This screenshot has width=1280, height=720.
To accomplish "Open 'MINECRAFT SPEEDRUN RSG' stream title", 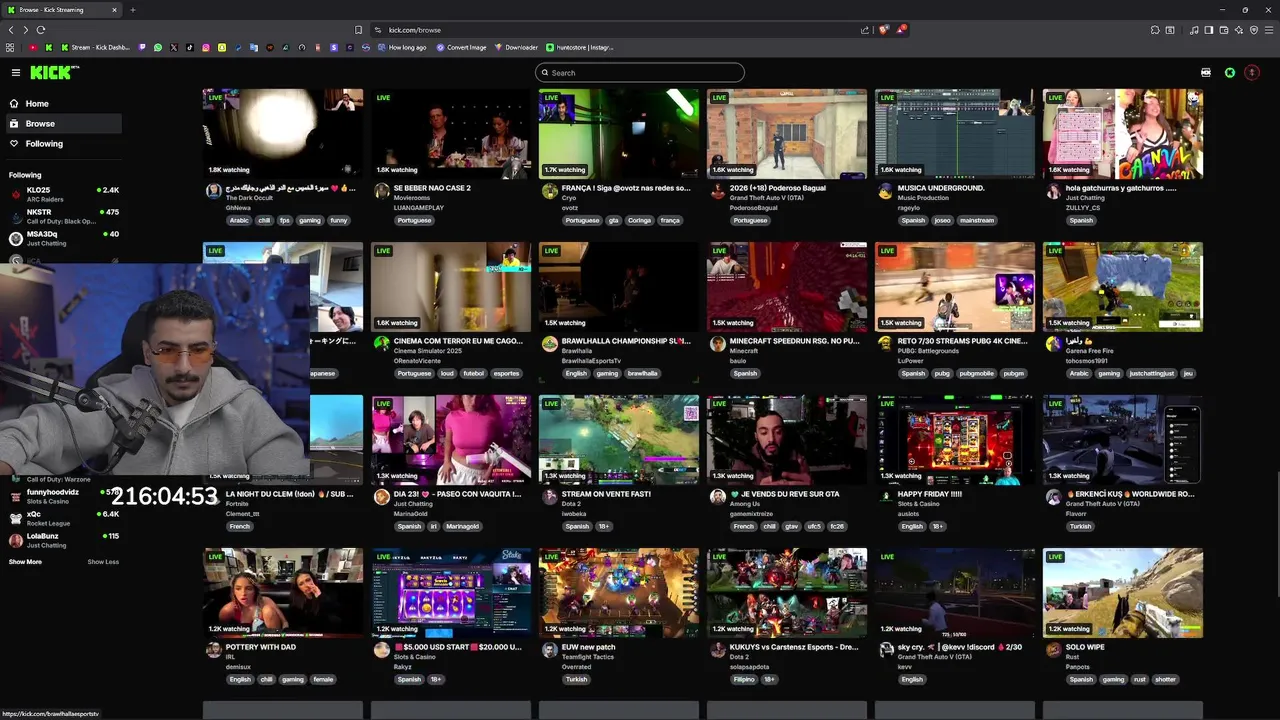I will click(x=794, y=341).
